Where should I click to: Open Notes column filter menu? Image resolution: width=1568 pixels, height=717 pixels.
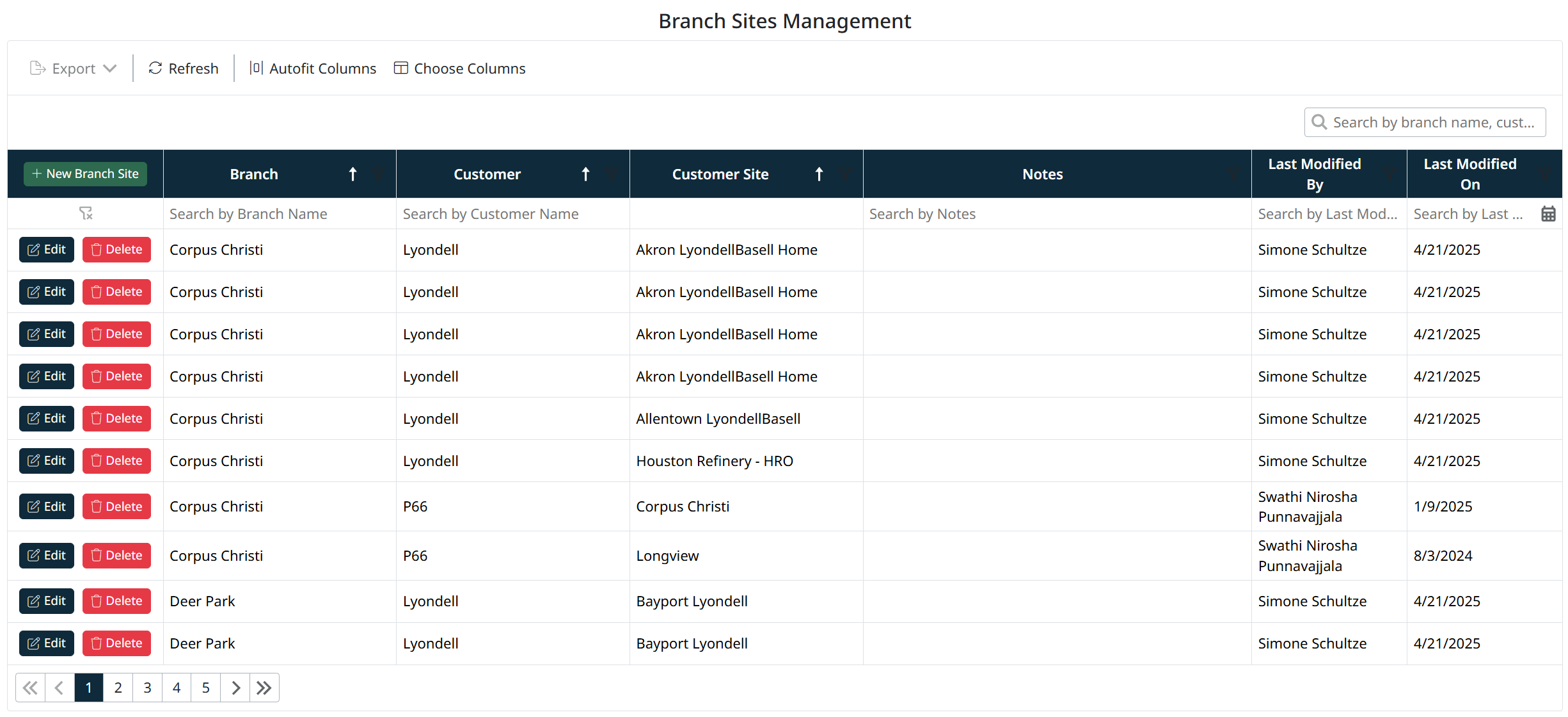point(1234,173)
